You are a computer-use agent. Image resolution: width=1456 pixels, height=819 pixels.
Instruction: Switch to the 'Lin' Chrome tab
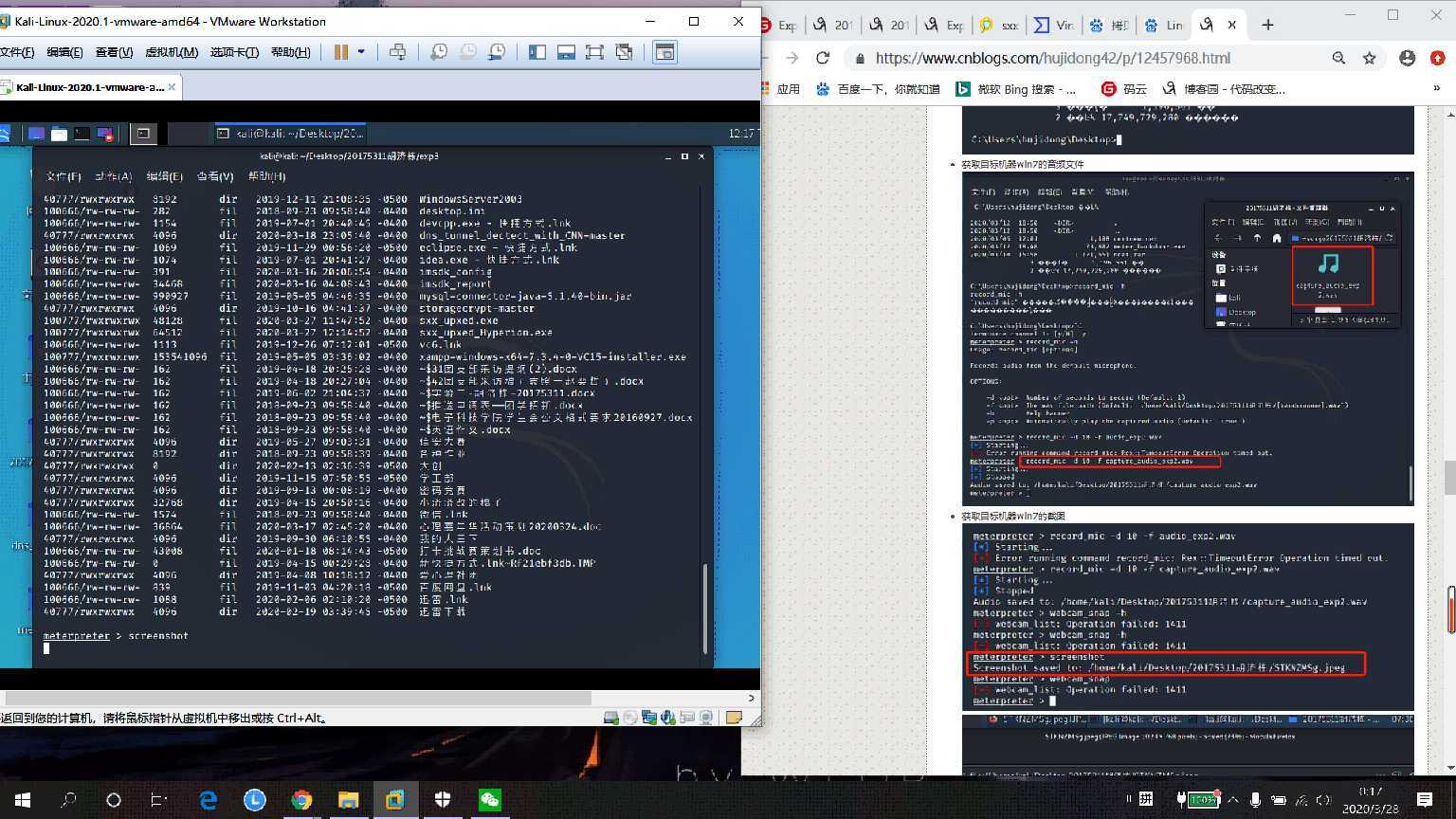point(1163,26)
